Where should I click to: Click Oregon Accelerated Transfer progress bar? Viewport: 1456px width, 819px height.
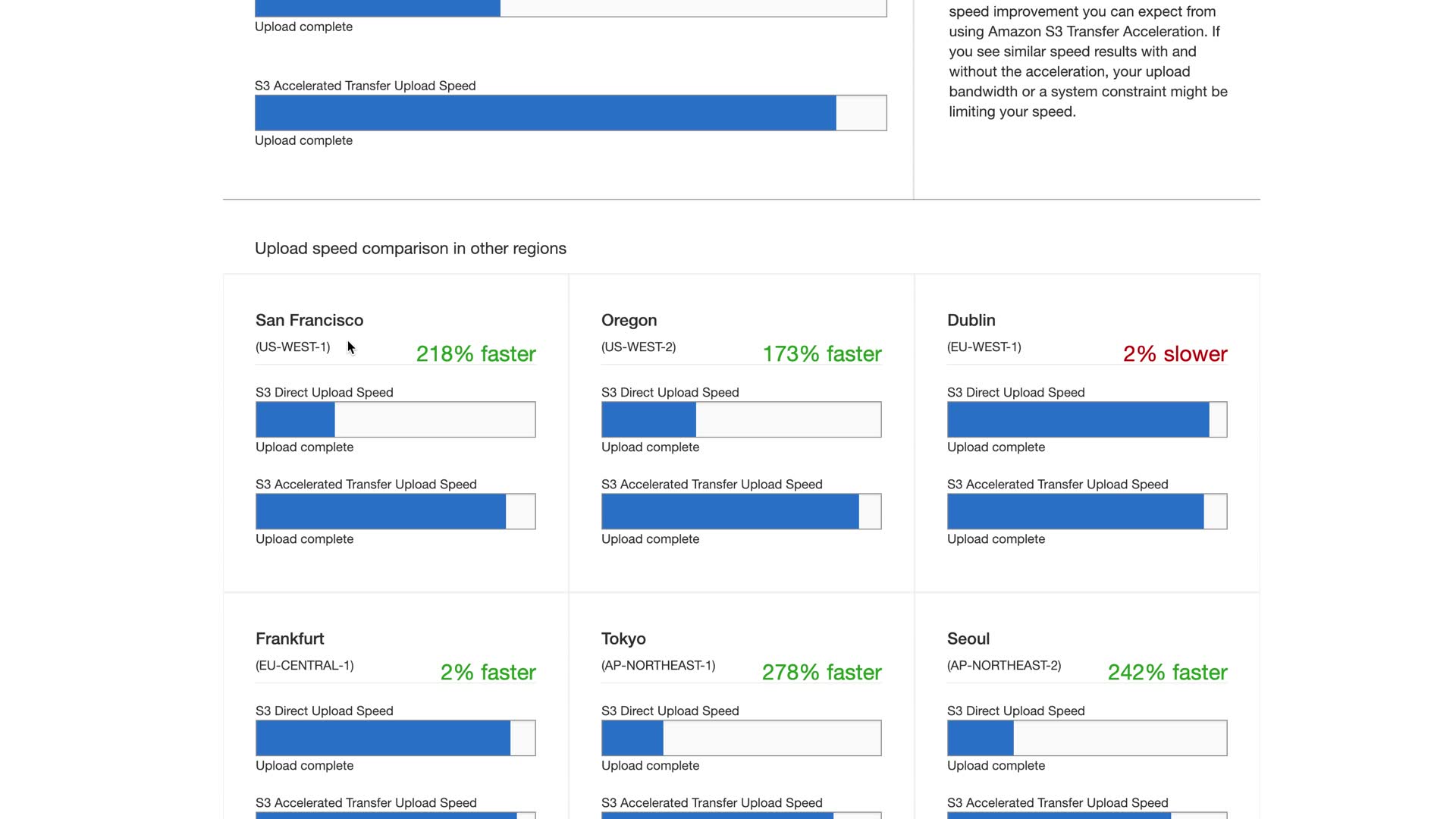[741, 511]
